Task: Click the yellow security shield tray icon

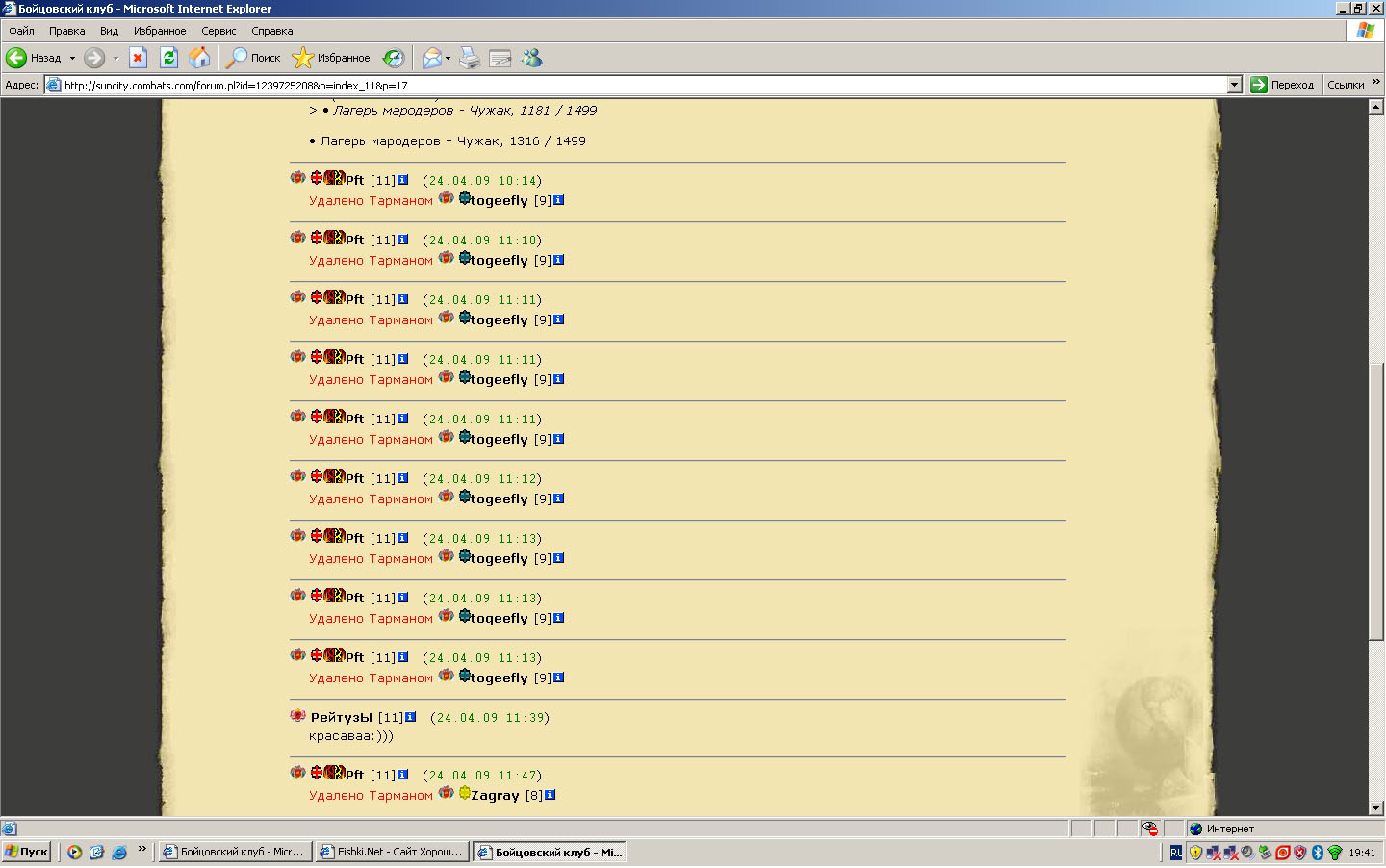Action: [x=1195, y=853]
